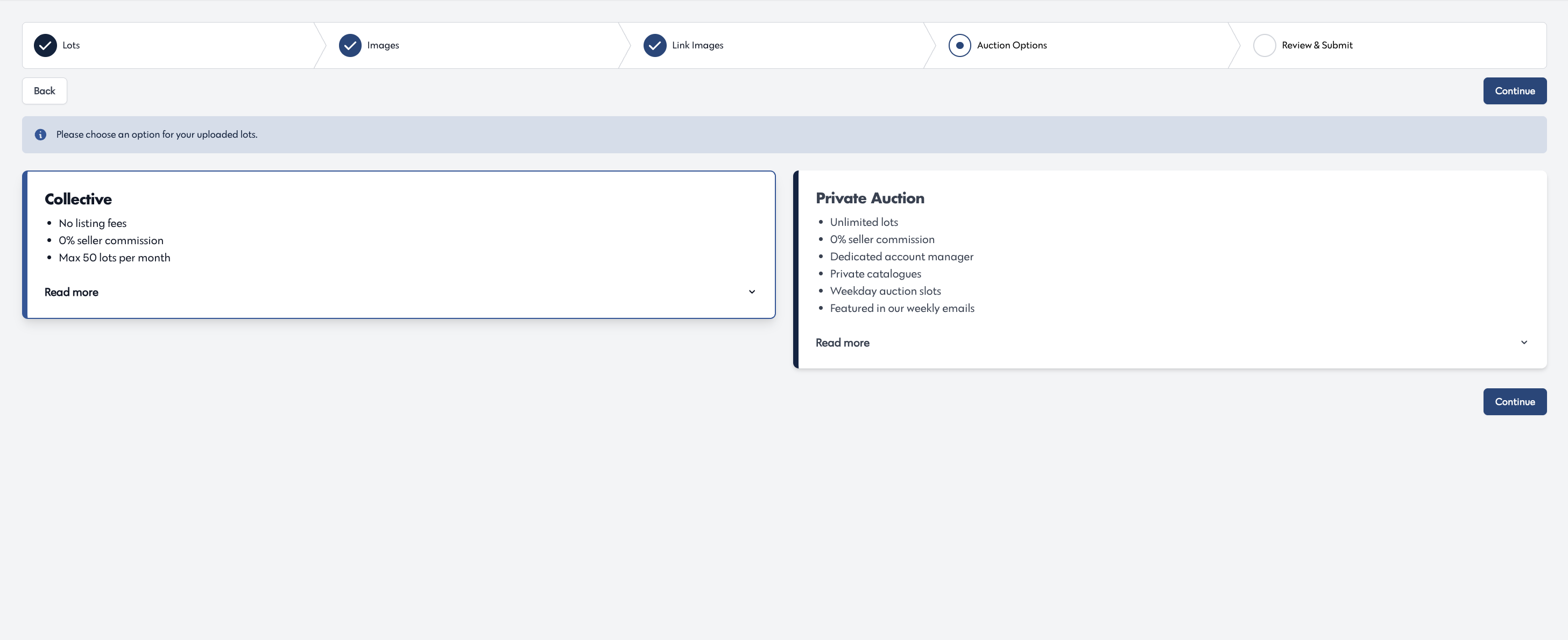Click the empty Review & Submit step circle

[1265, 46]
